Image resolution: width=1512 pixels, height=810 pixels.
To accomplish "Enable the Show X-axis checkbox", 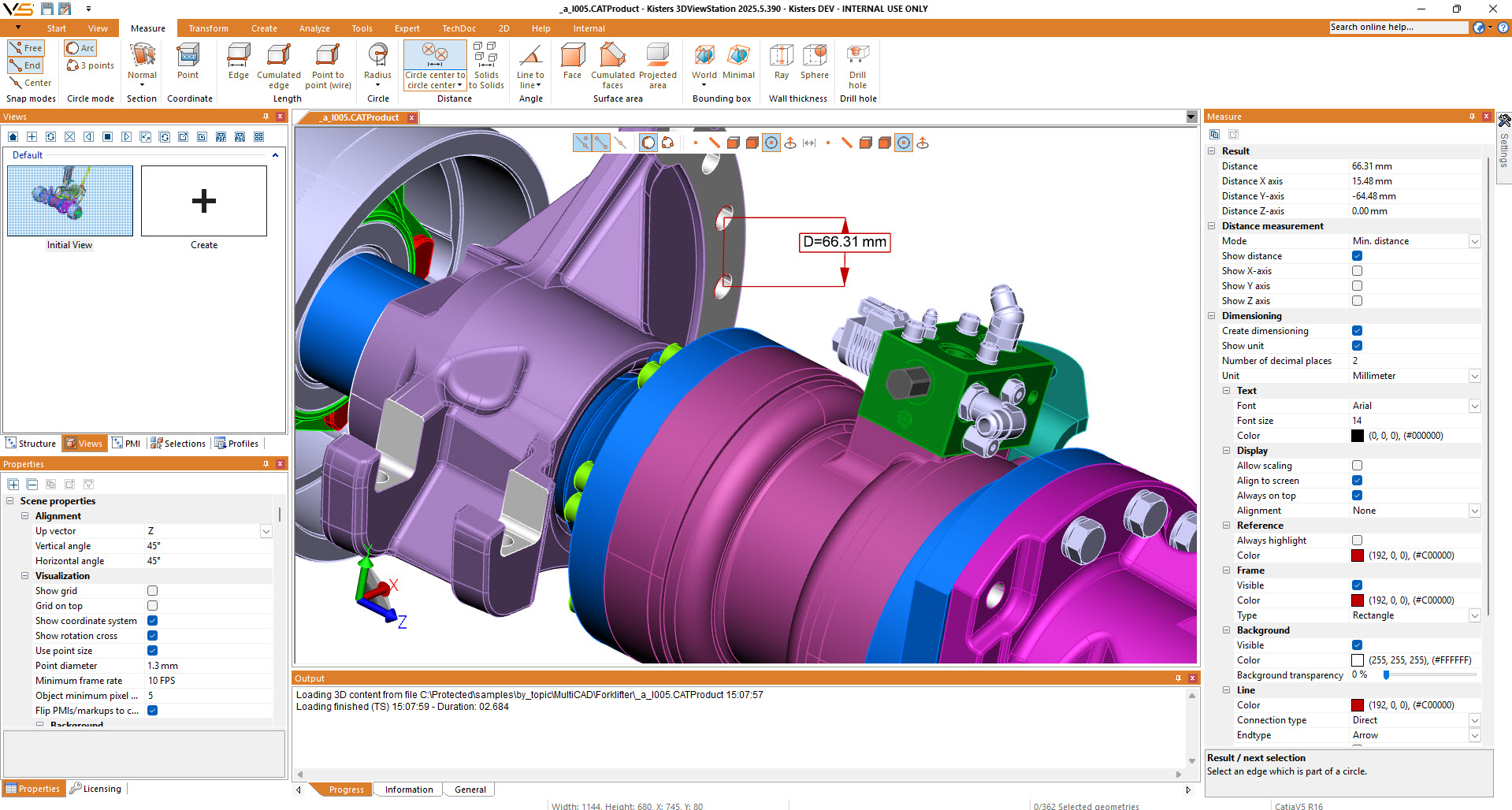I will [1357, 271].
